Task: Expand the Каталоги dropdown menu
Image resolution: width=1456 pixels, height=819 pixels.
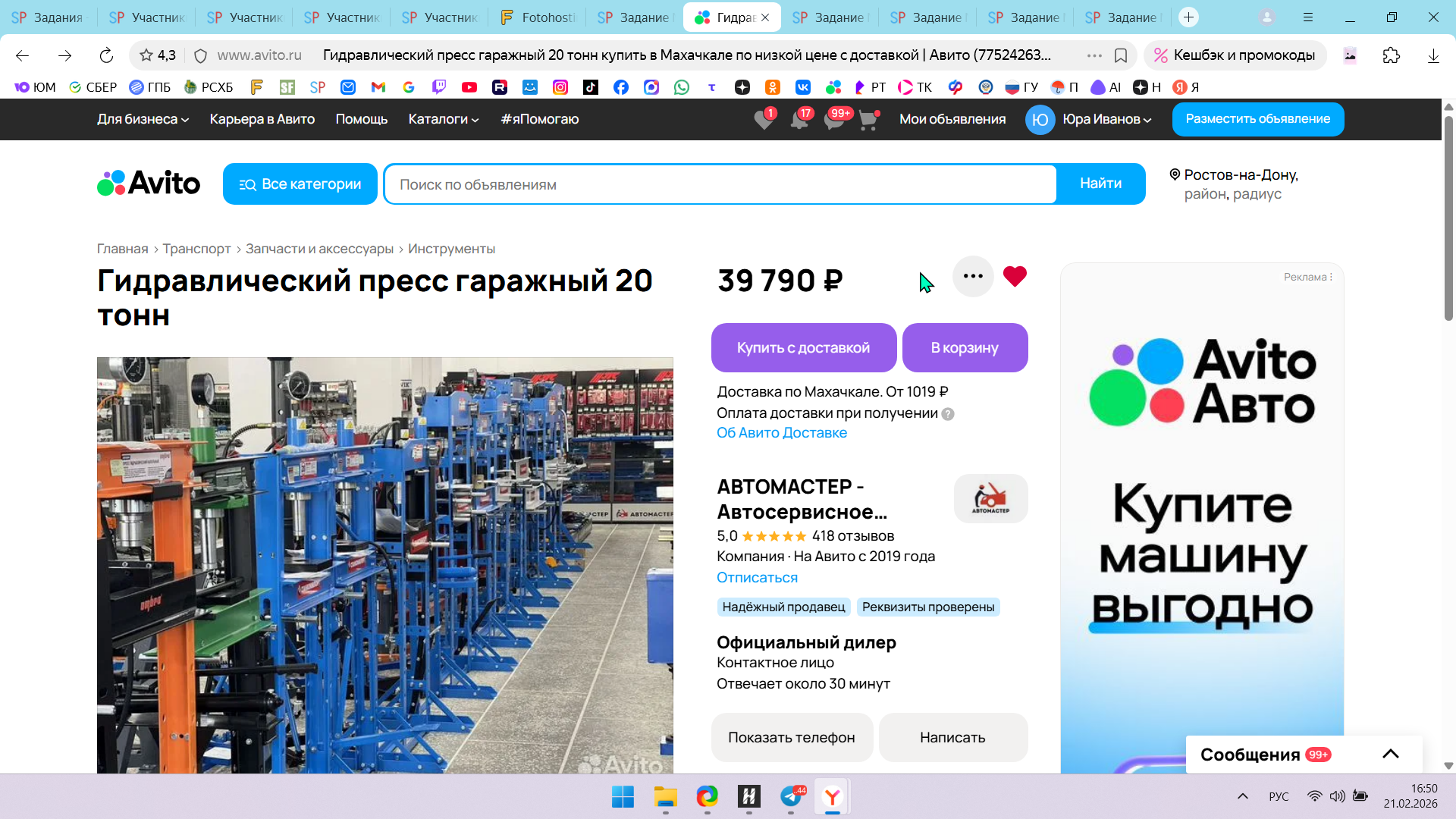Action: (444, 119)
